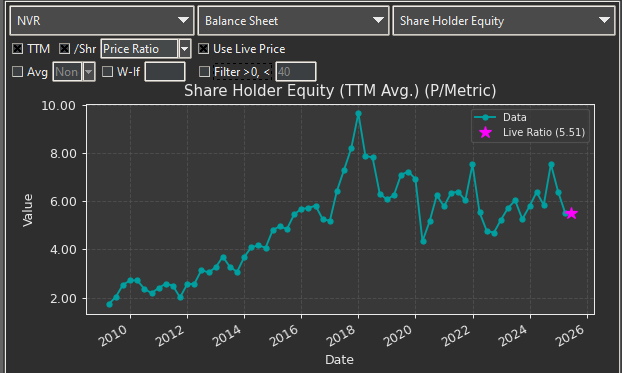
Task: Toggle the /Shr per-share checkbox
Action: click(x=64, y=49)
